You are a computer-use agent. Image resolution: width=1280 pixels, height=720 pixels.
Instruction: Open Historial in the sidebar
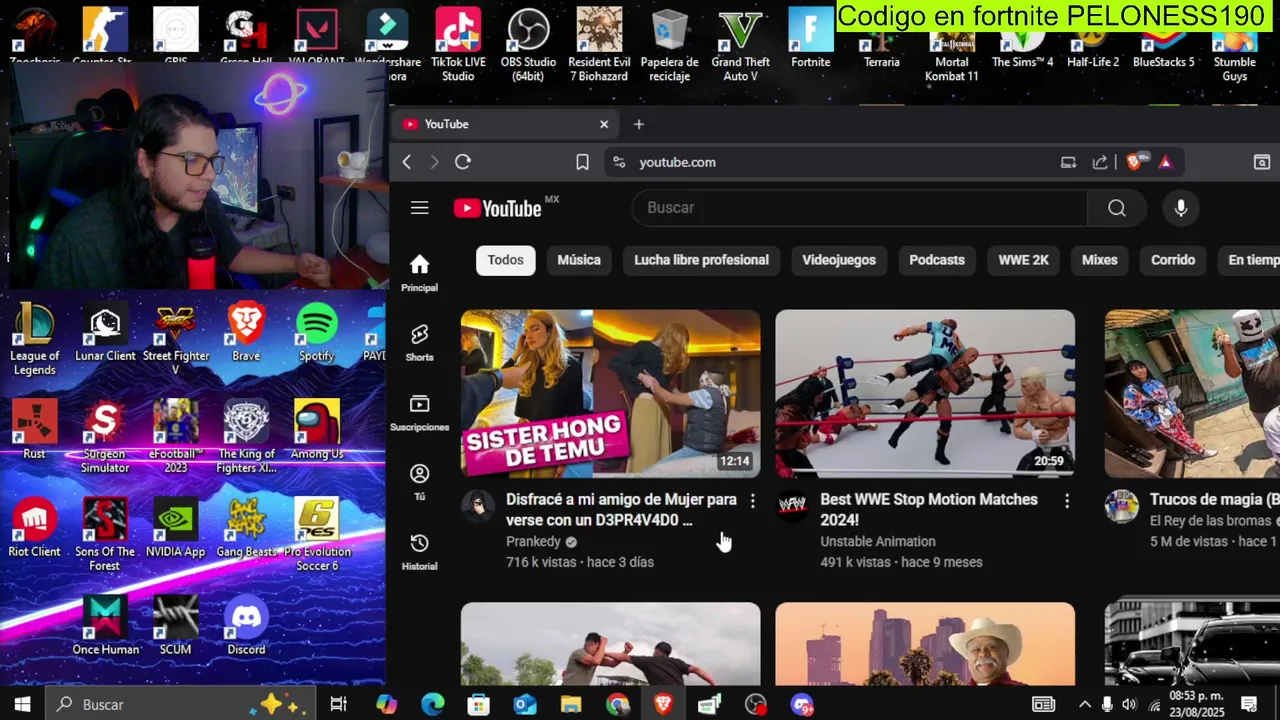point(419,551)
